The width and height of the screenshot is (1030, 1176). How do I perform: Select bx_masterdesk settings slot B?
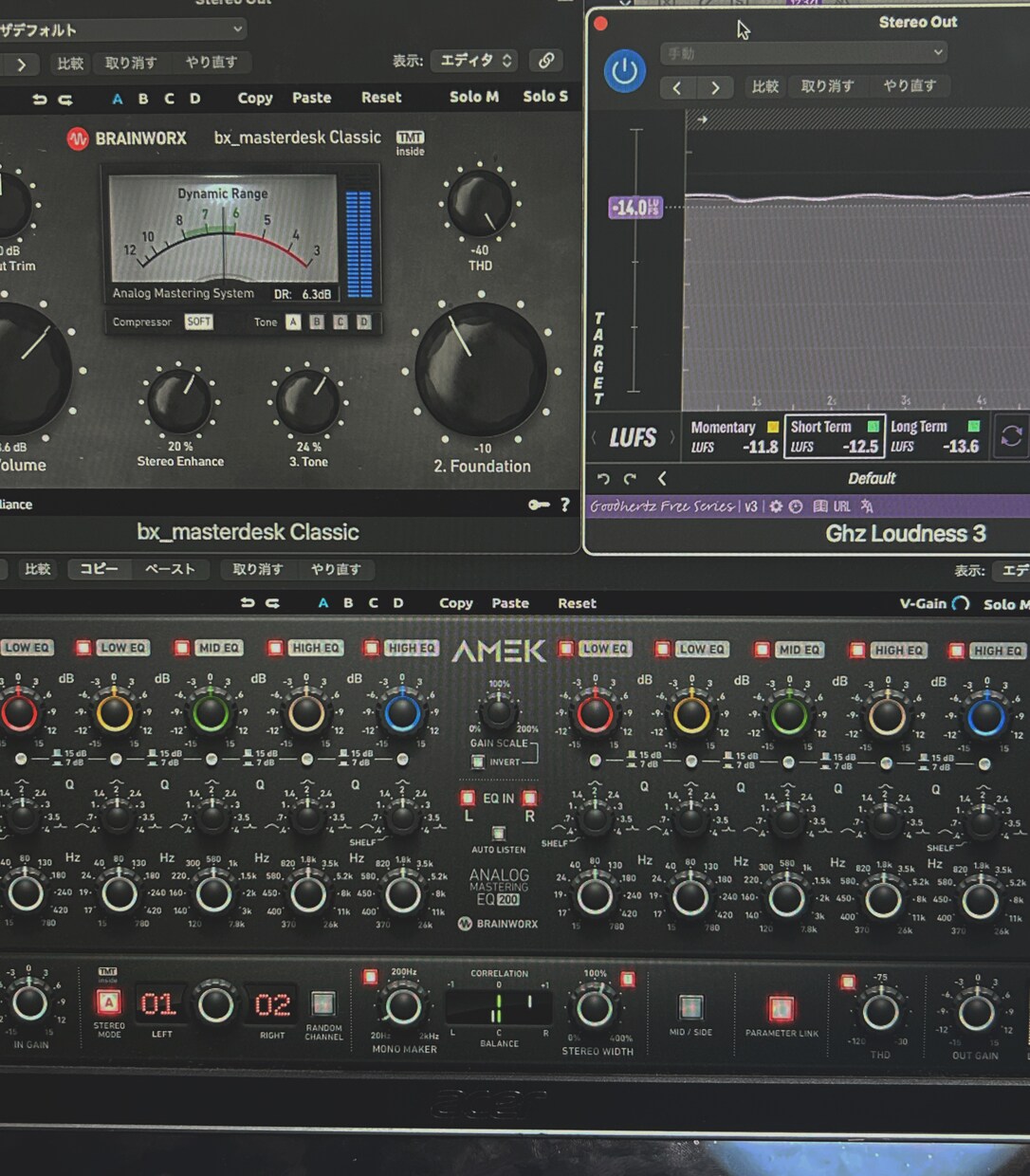(143, 99)
